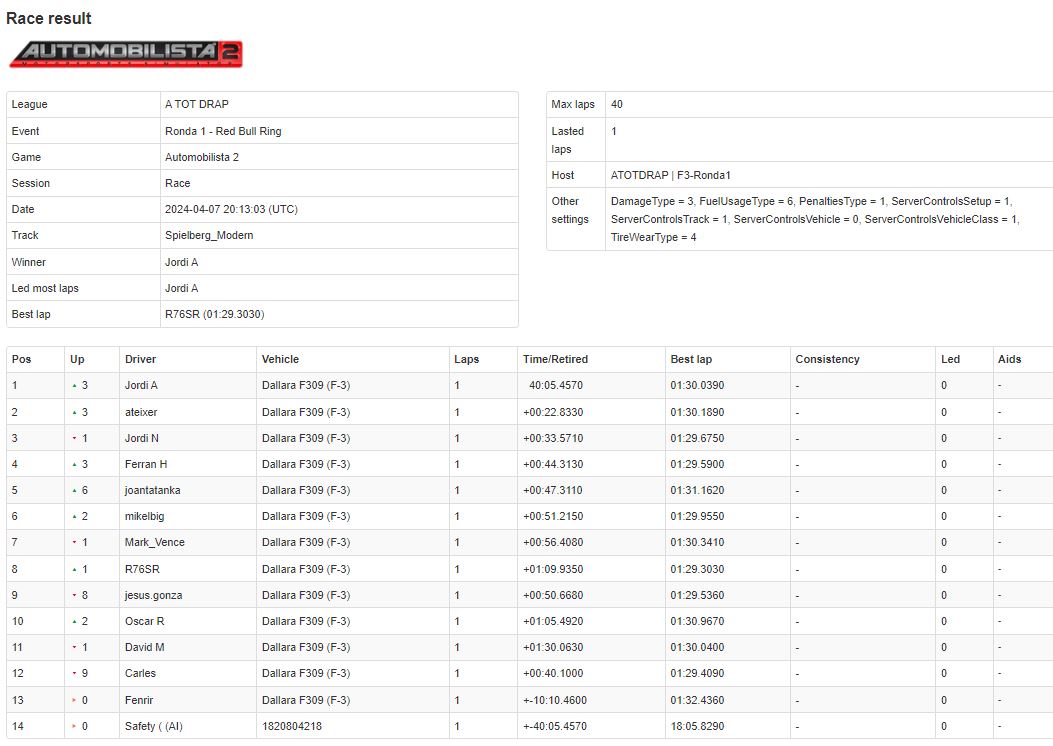1053x746 pixels.
Task: Click the Aids column header
Action: coord(1009,359)
